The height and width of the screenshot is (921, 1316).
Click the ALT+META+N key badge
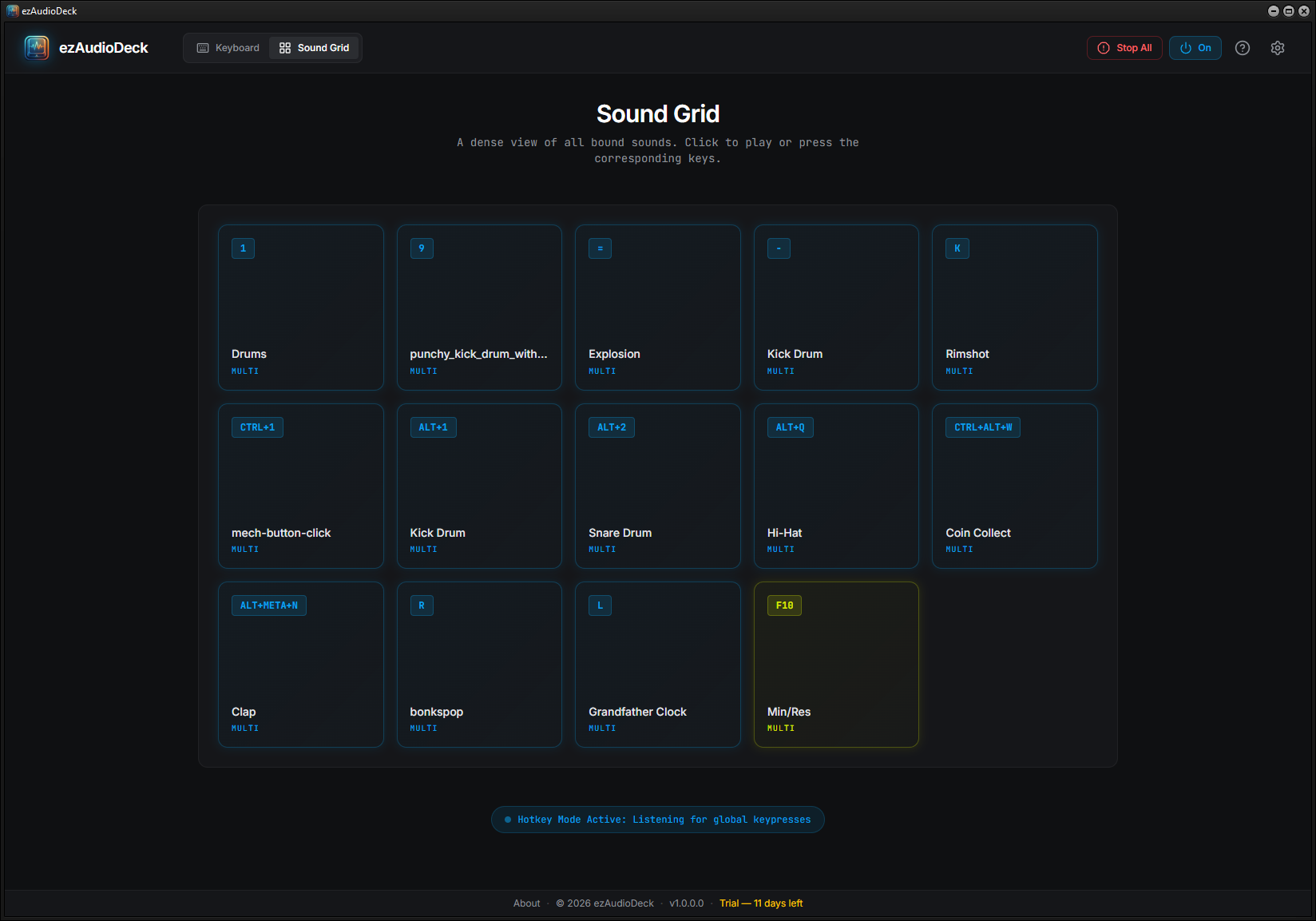click(268, 605)
